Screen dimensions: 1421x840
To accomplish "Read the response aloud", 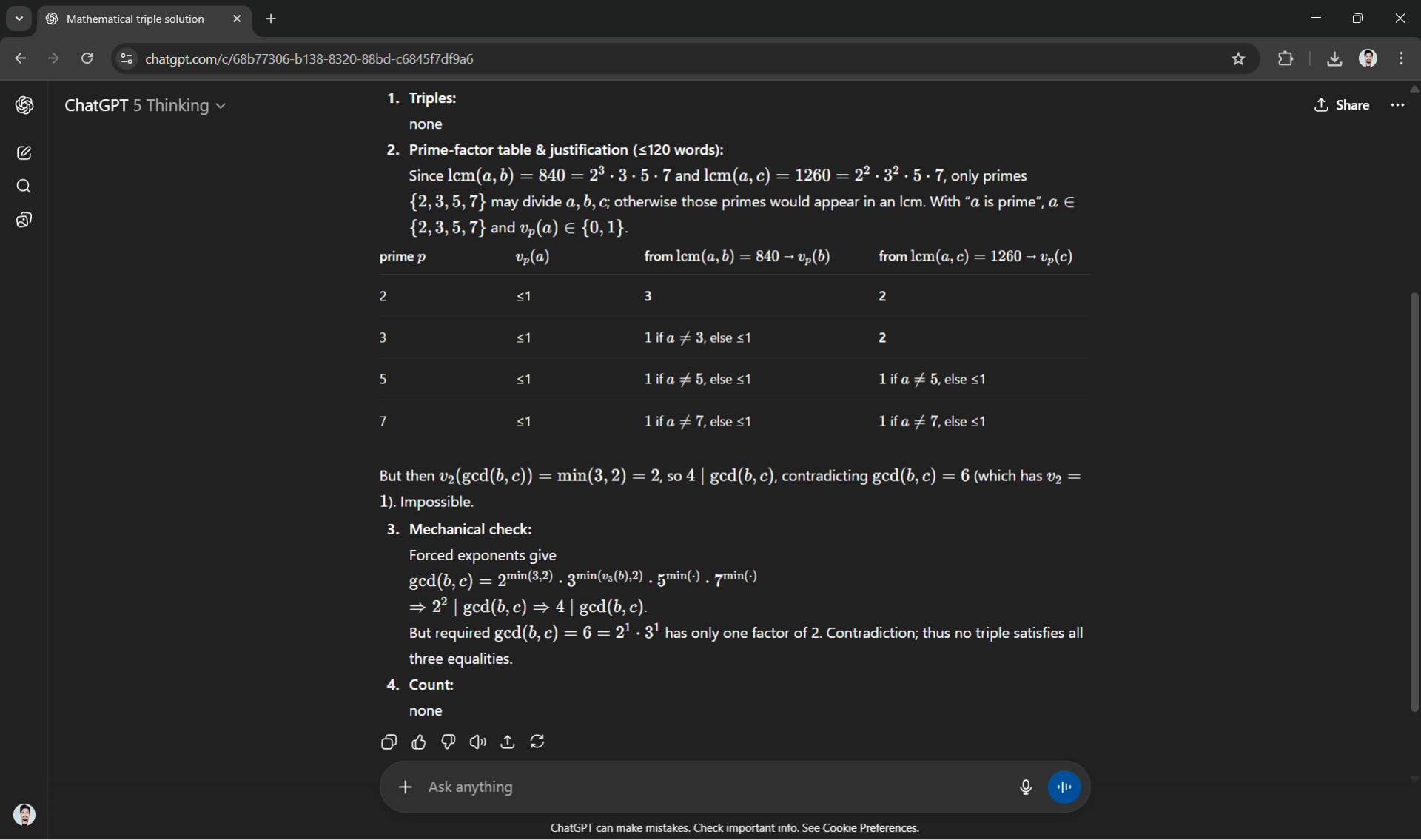I will click(x=477, y=742).
